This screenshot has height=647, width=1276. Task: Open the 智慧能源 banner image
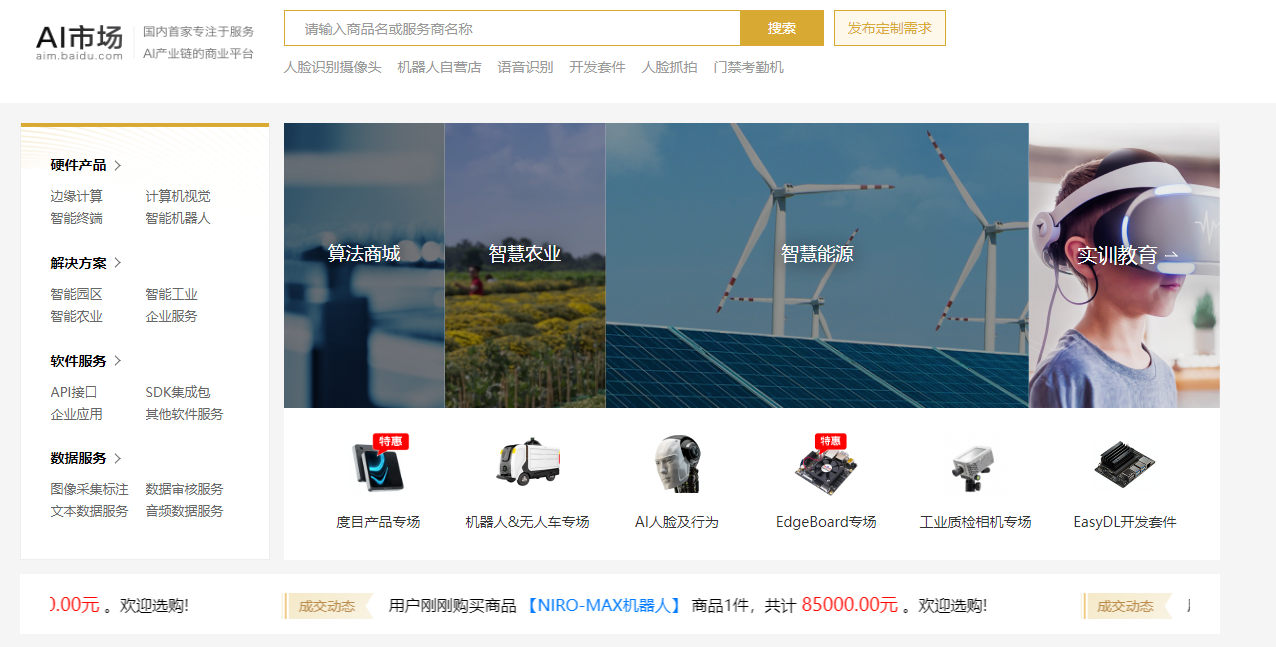(x=817, y=265)
